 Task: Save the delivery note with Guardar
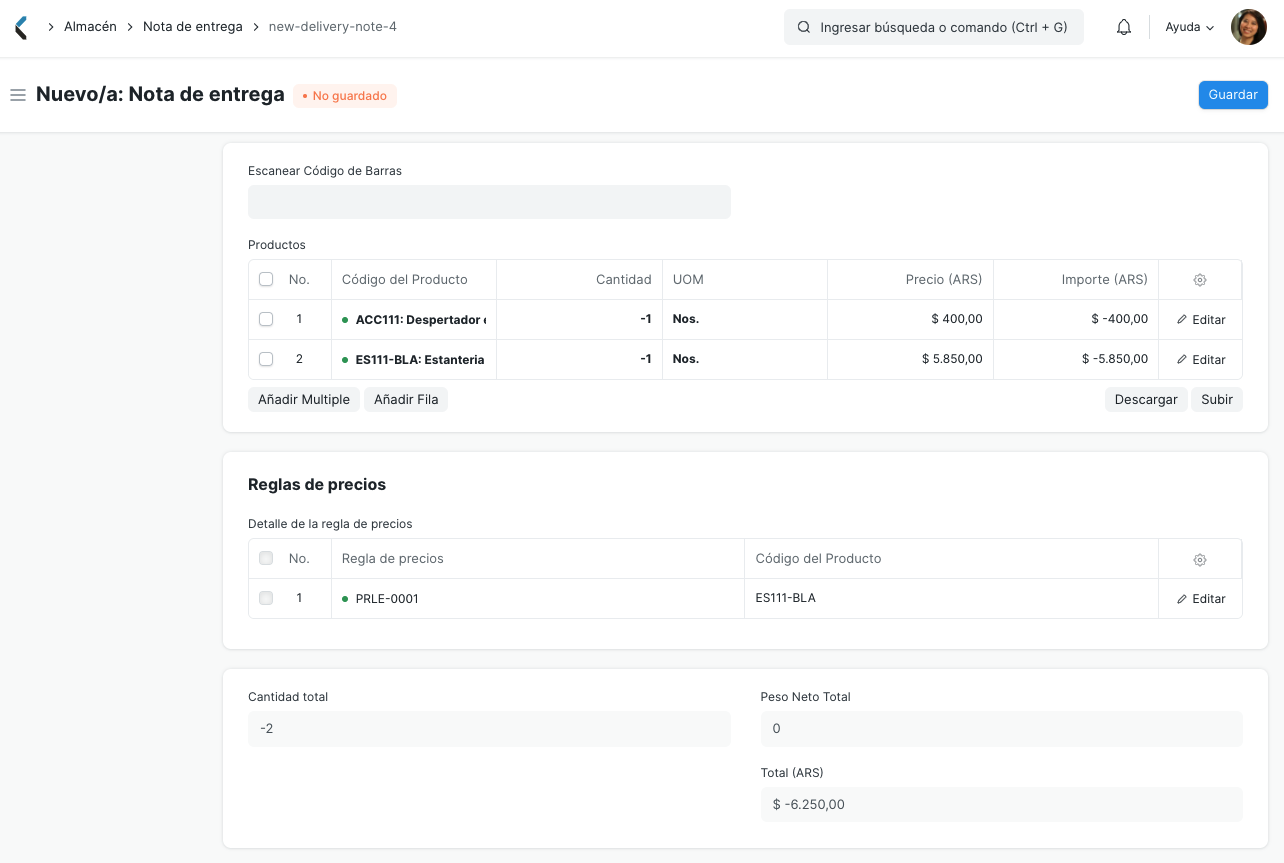tap(1233, 95)
